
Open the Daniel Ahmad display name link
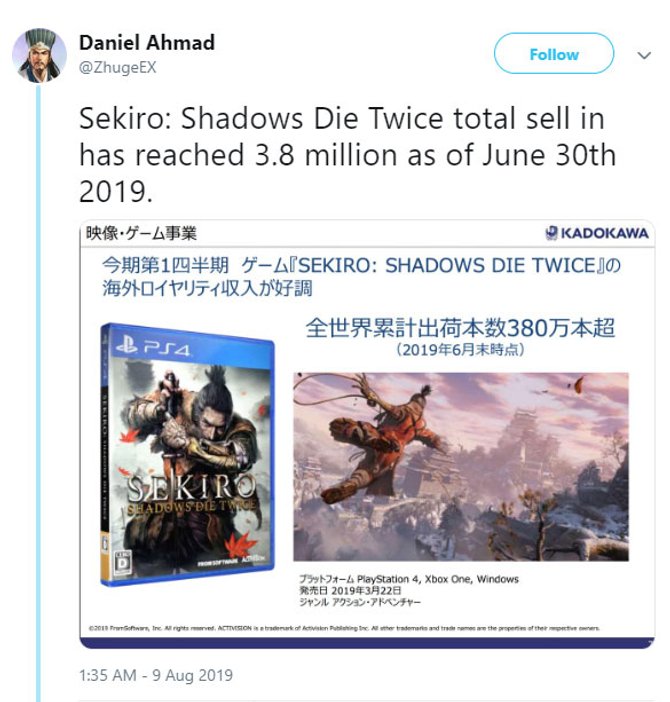[147, 43]
